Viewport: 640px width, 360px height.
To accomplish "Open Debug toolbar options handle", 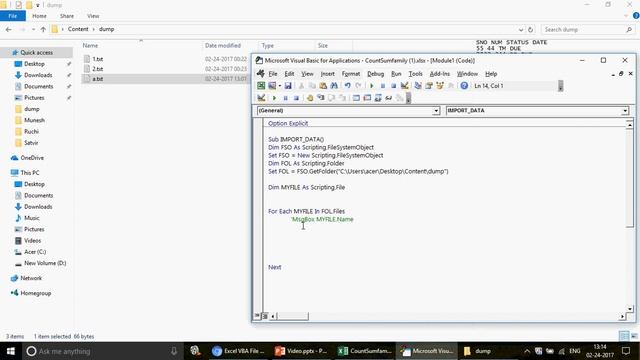I will tap(408, 98).
